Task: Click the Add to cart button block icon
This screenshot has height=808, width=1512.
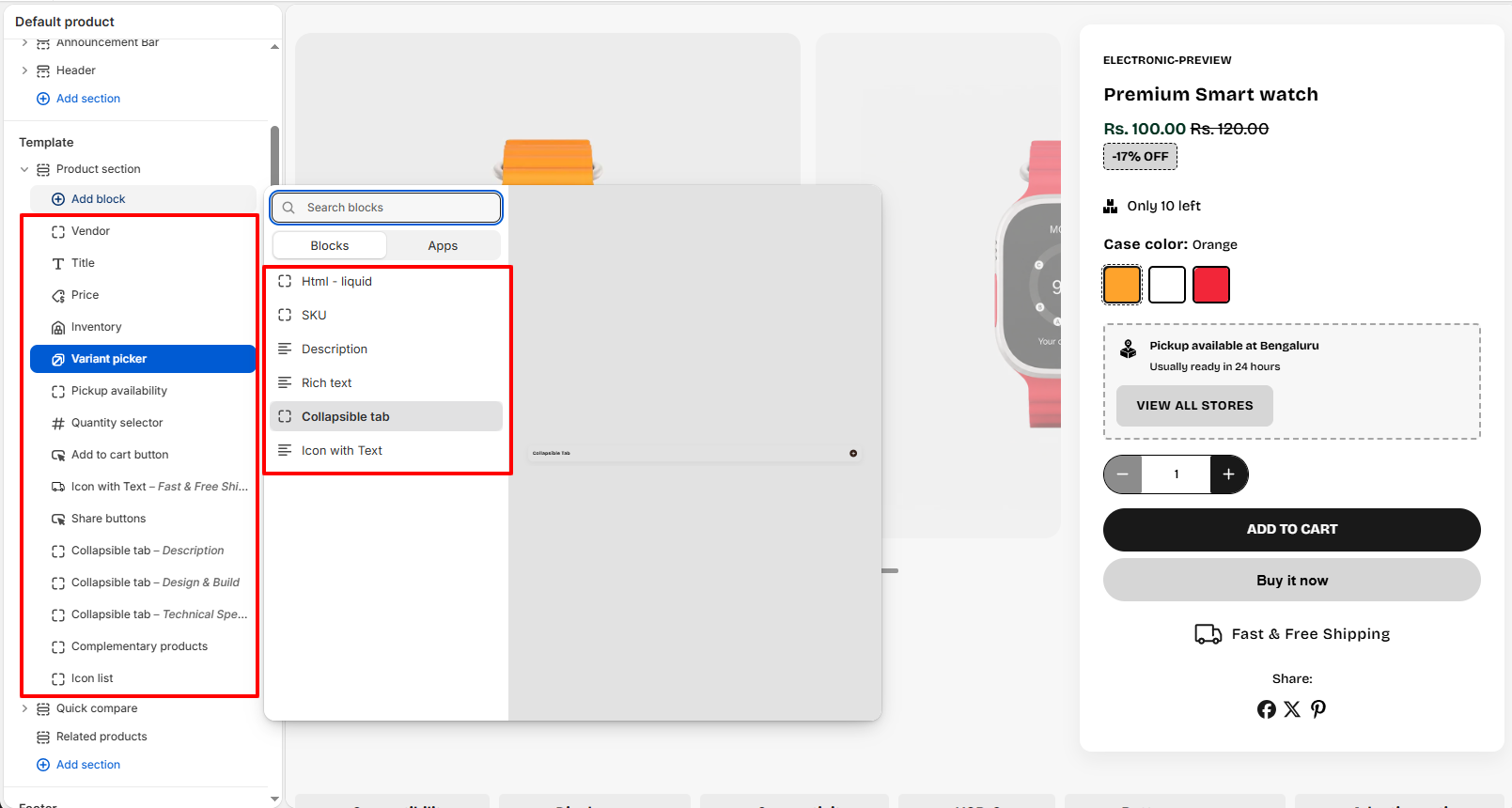Action: point(58,455)
